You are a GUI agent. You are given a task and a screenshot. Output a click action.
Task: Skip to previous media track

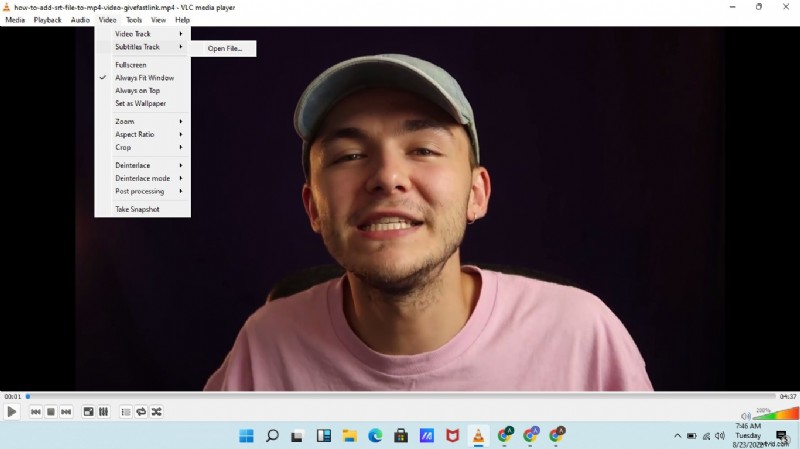point(35,412)
